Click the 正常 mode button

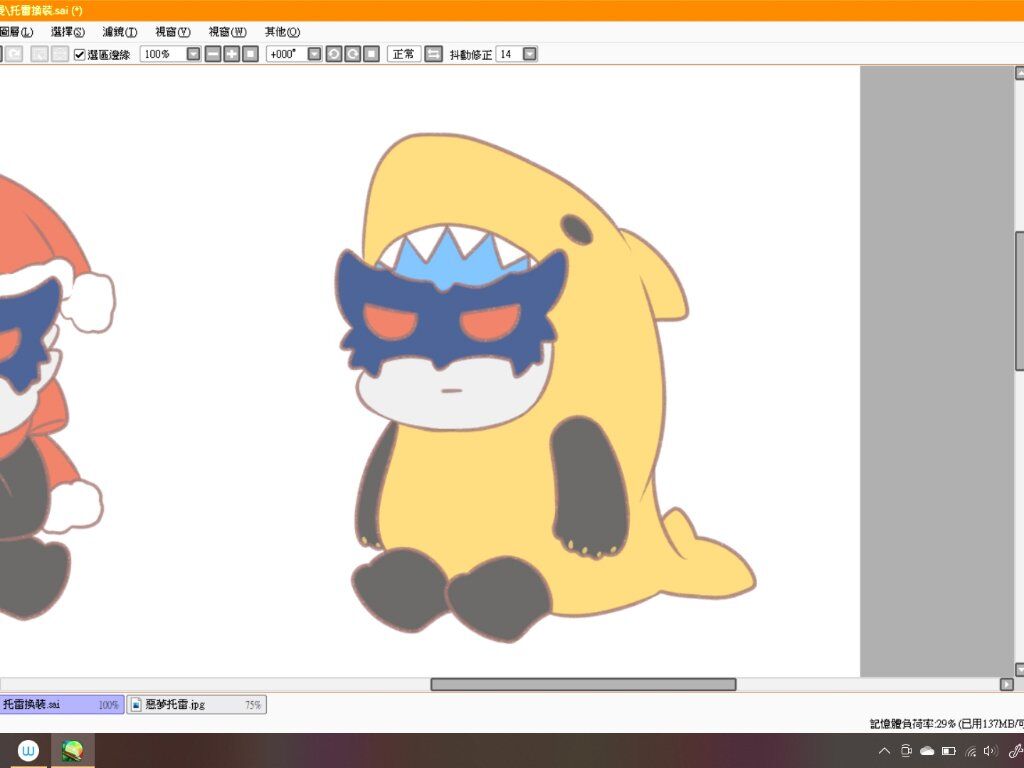pos(404,54)
